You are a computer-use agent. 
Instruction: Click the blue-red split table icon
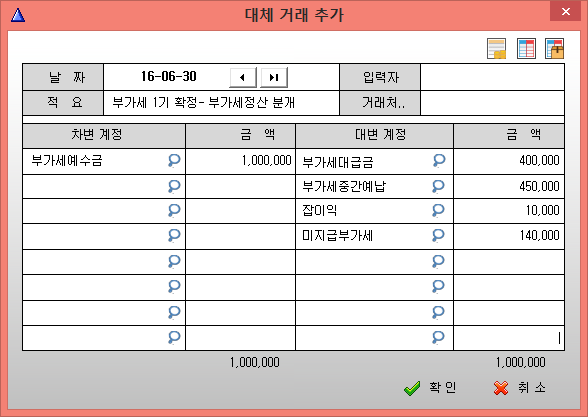[x=526, y=49]
